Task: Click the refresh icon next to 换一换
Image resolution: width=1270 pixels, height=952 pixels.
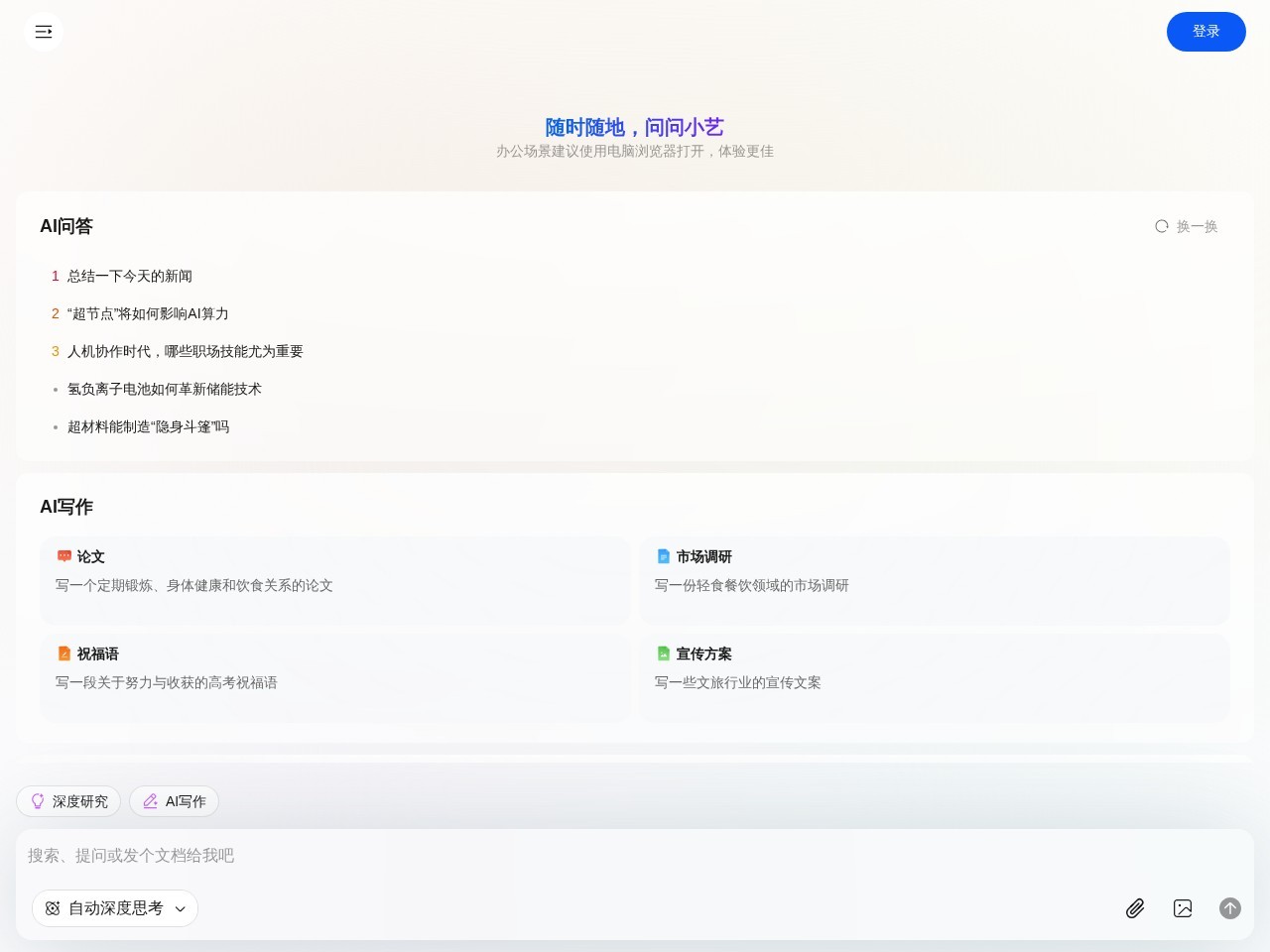Action: coord(1161,226)
